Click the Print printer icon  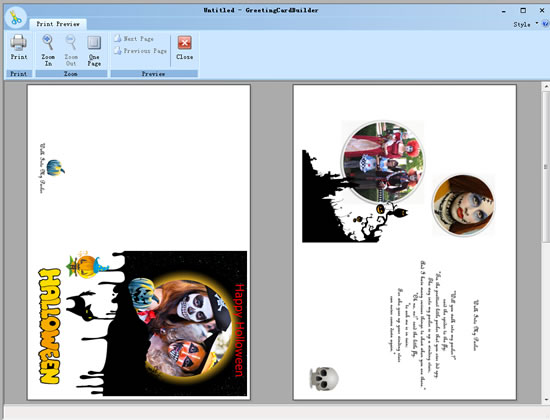click(18, 43)
